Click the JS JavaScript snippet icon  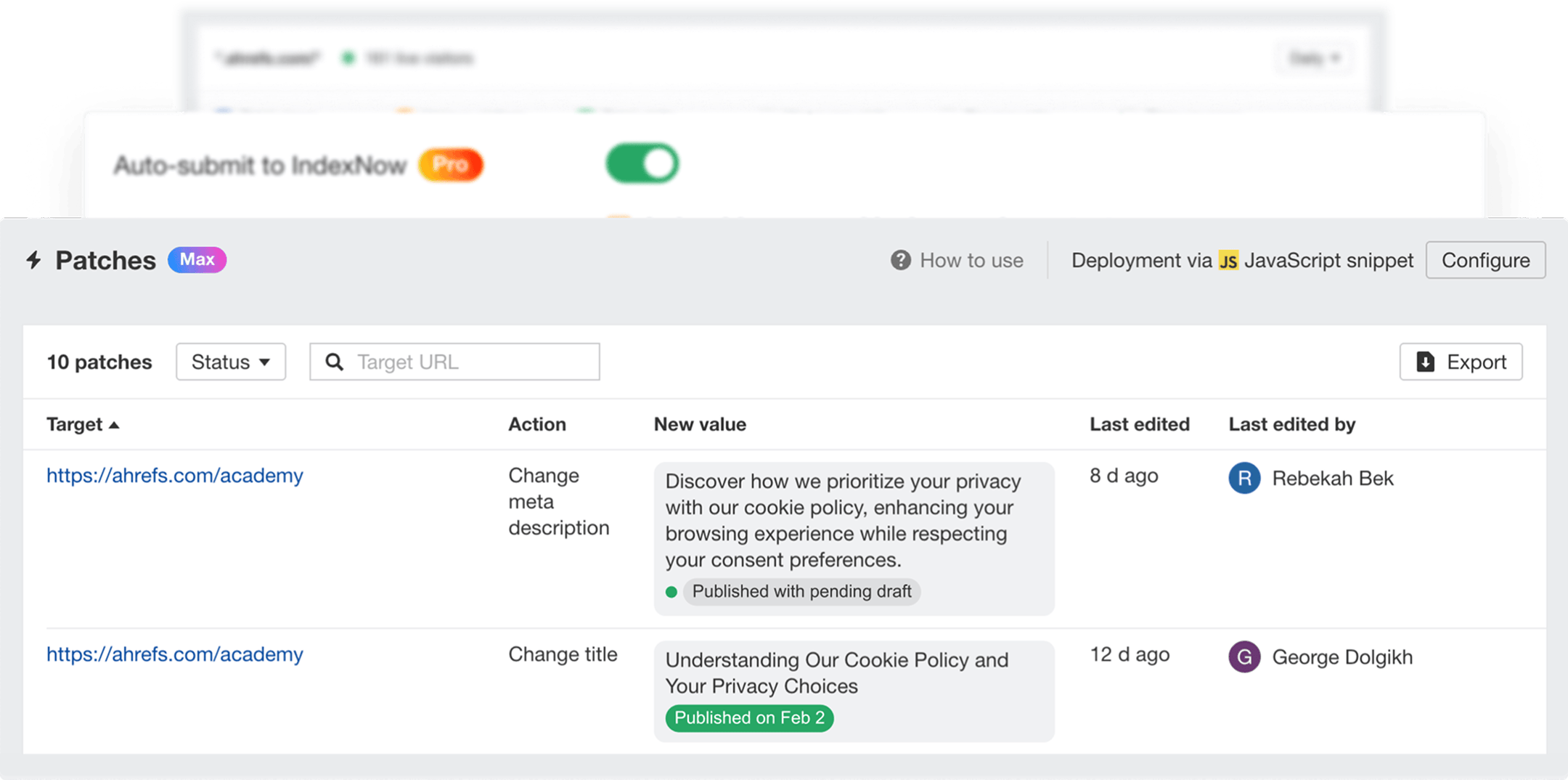tap(1230, 260)
